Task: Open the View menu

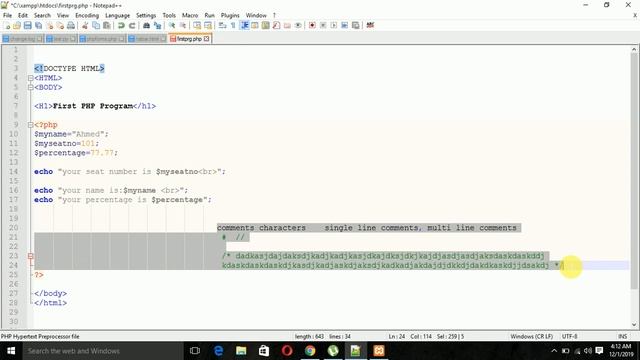Action: click(63, 16)
